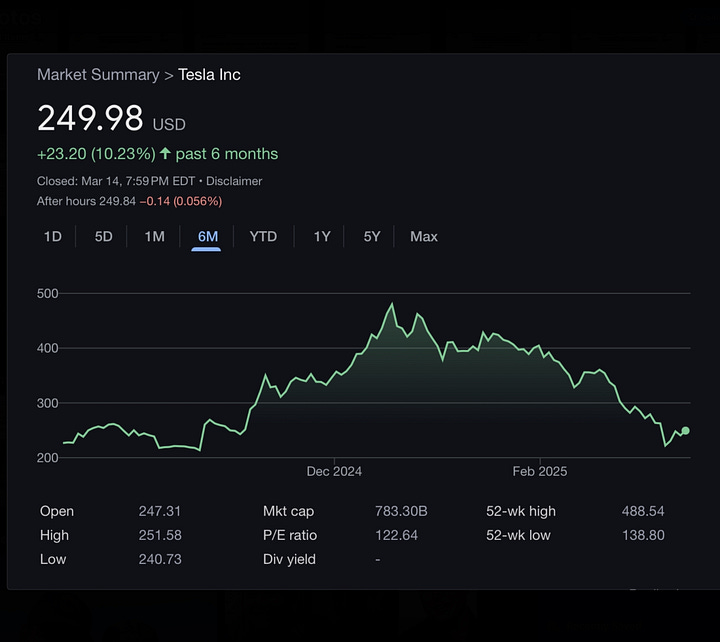Click the 200 y-axis label
This screenshot has width=720, height=642.
click(48, 458)
